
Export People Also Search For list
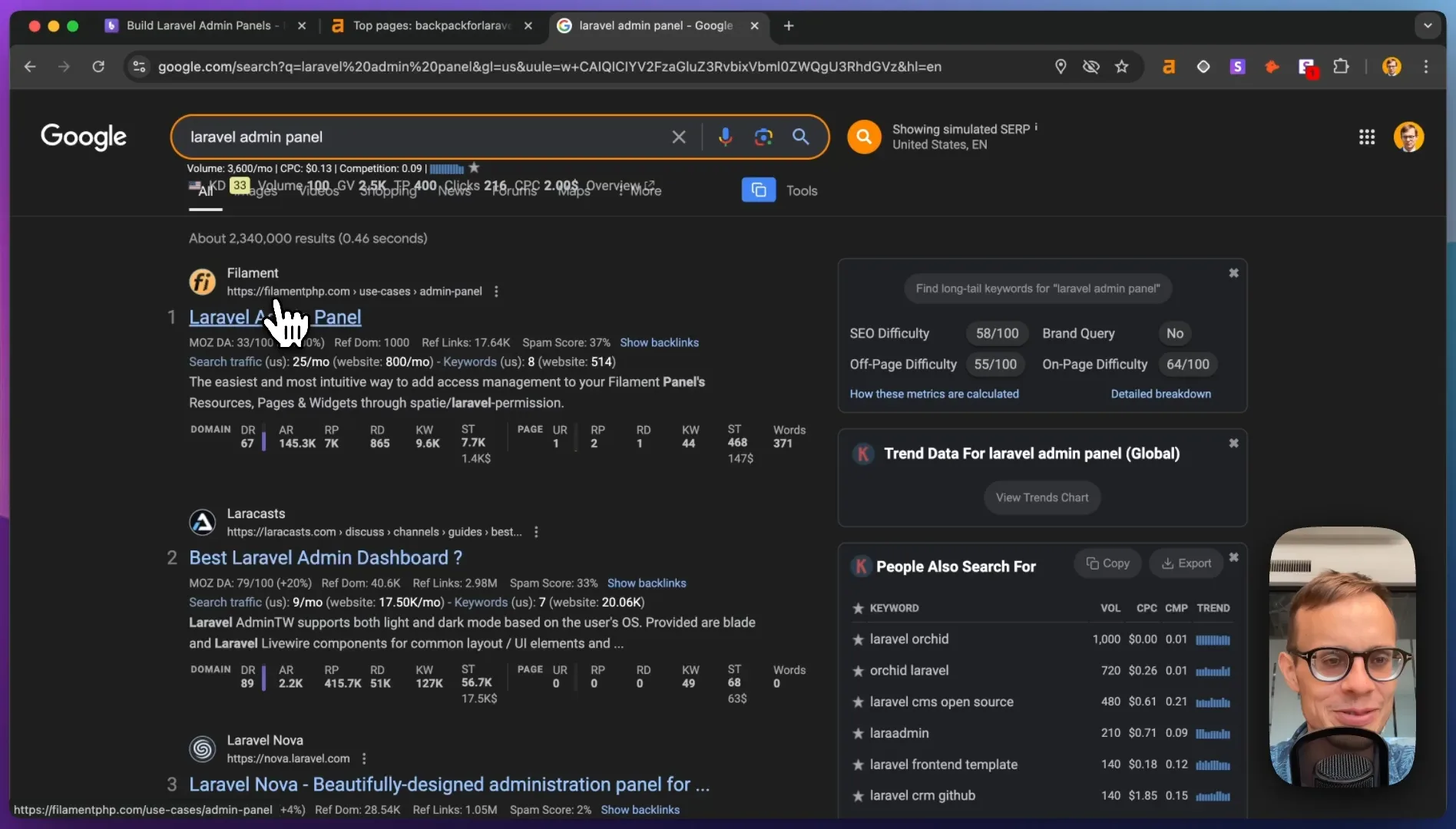click(1186, 563)
